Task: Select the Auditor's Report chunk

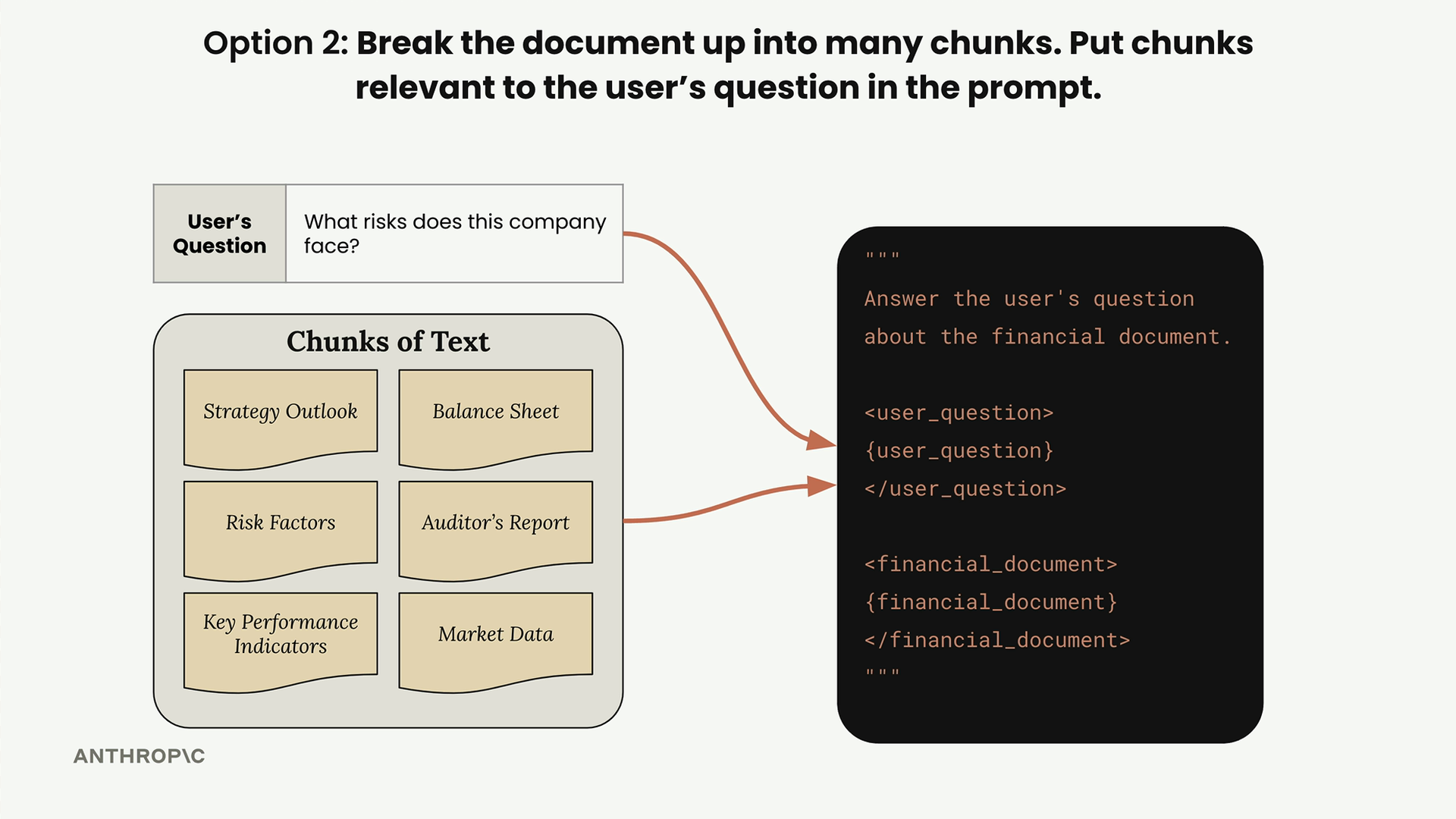Action: (x=496, y=531)
